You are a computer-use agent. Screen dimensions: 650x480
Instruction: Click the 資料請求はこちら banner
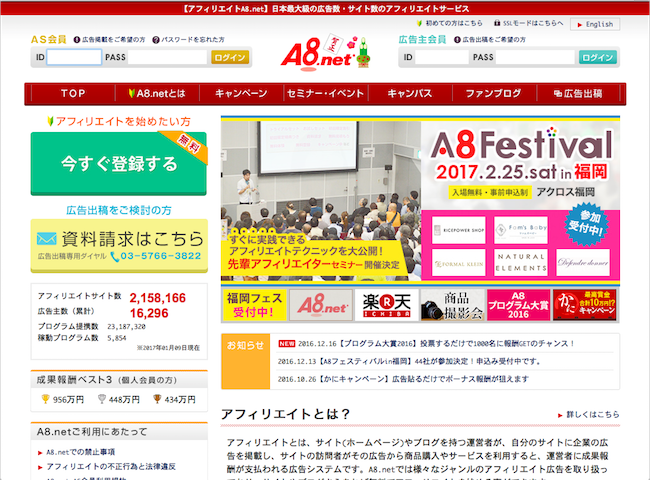(x=119, y=245)
